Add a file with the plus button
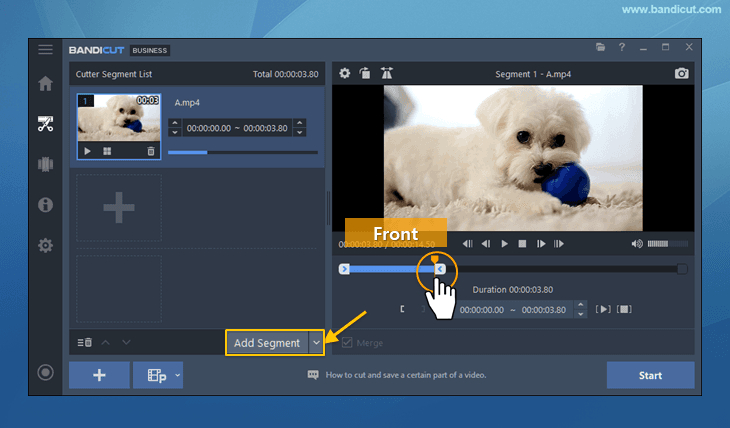 coord(99,375)
